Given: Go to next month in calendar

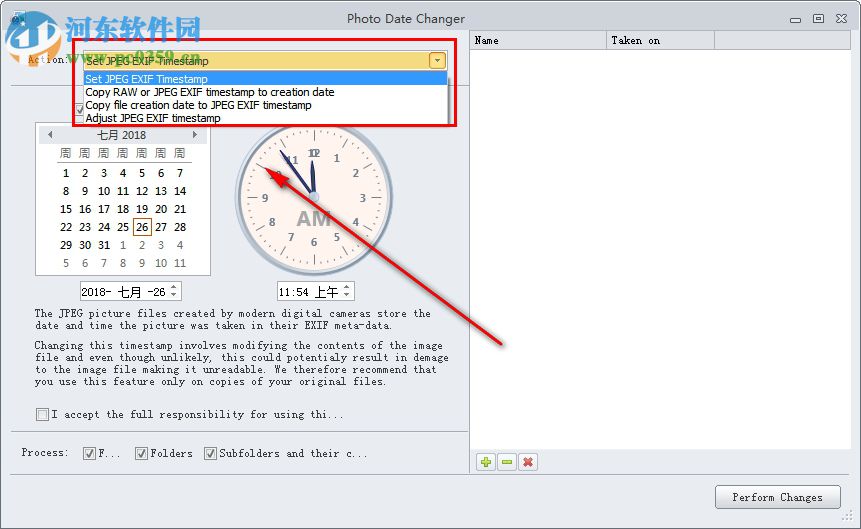Looking at the screenshot, I should click(x=195, y=135).
